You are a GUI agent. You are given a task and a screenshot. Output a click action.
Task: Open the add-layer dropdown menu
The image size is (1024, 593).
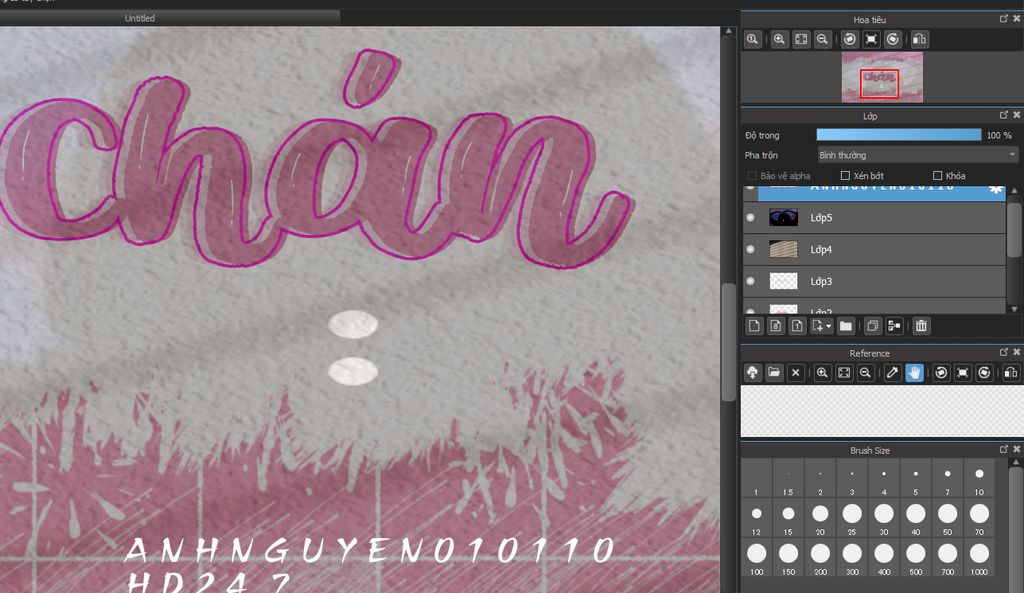822,326
